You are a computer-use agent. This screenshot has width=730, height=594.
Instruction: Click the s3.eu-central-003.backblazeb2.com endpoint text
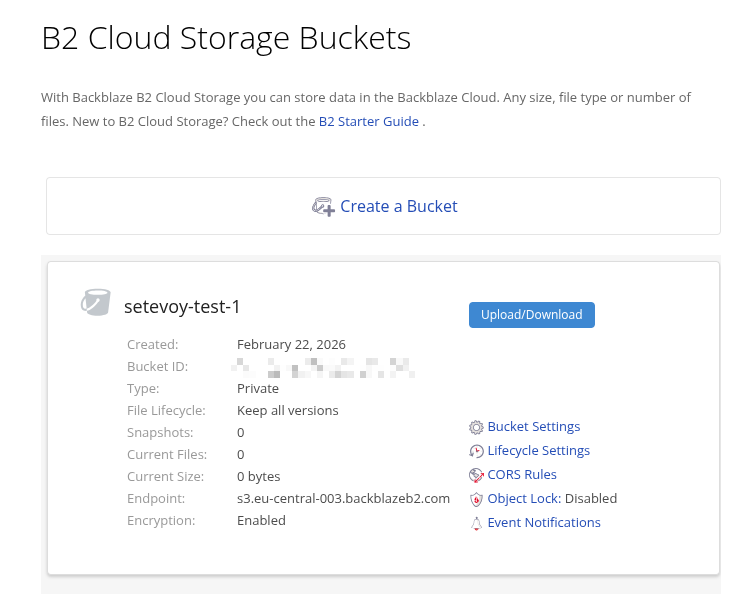[343, 499]
